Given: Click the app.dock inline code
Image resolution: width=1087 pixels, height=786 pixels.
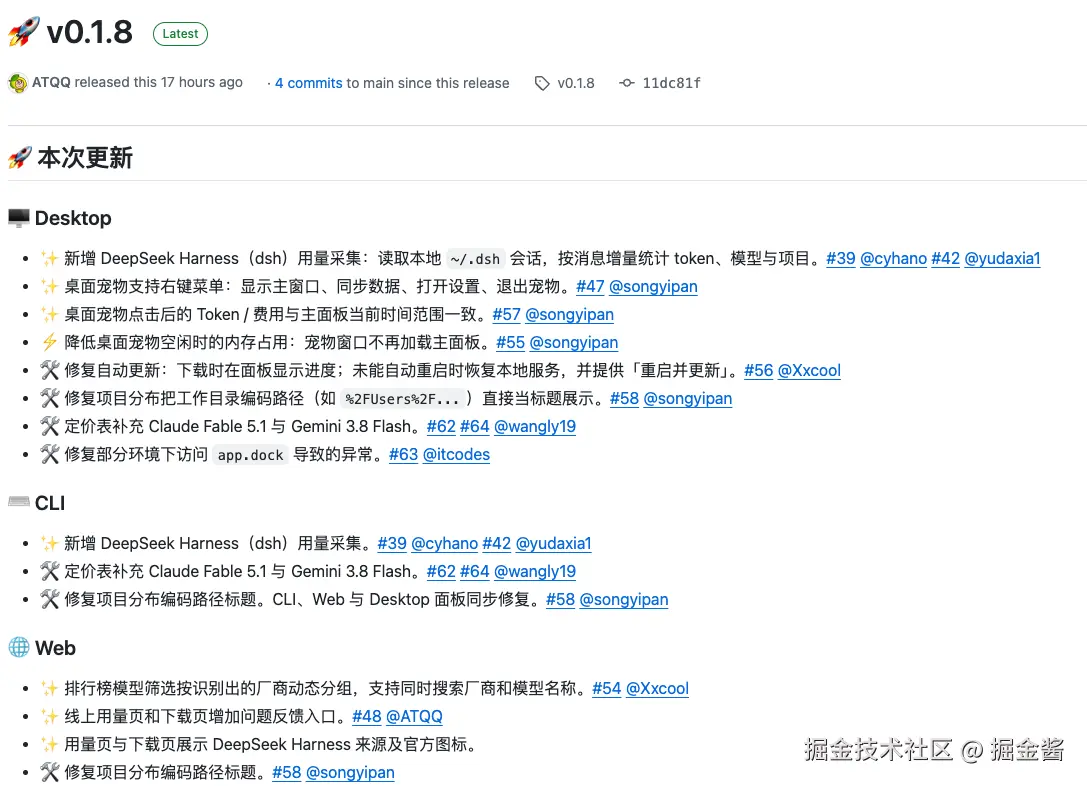Looking at the screenshot, I should (x=250, y=455).
